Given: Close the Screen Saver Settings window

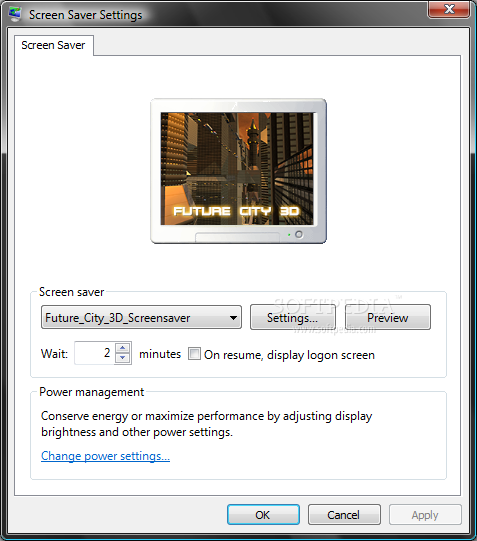Looking at the screenshot, I should [x=449, y=9].
